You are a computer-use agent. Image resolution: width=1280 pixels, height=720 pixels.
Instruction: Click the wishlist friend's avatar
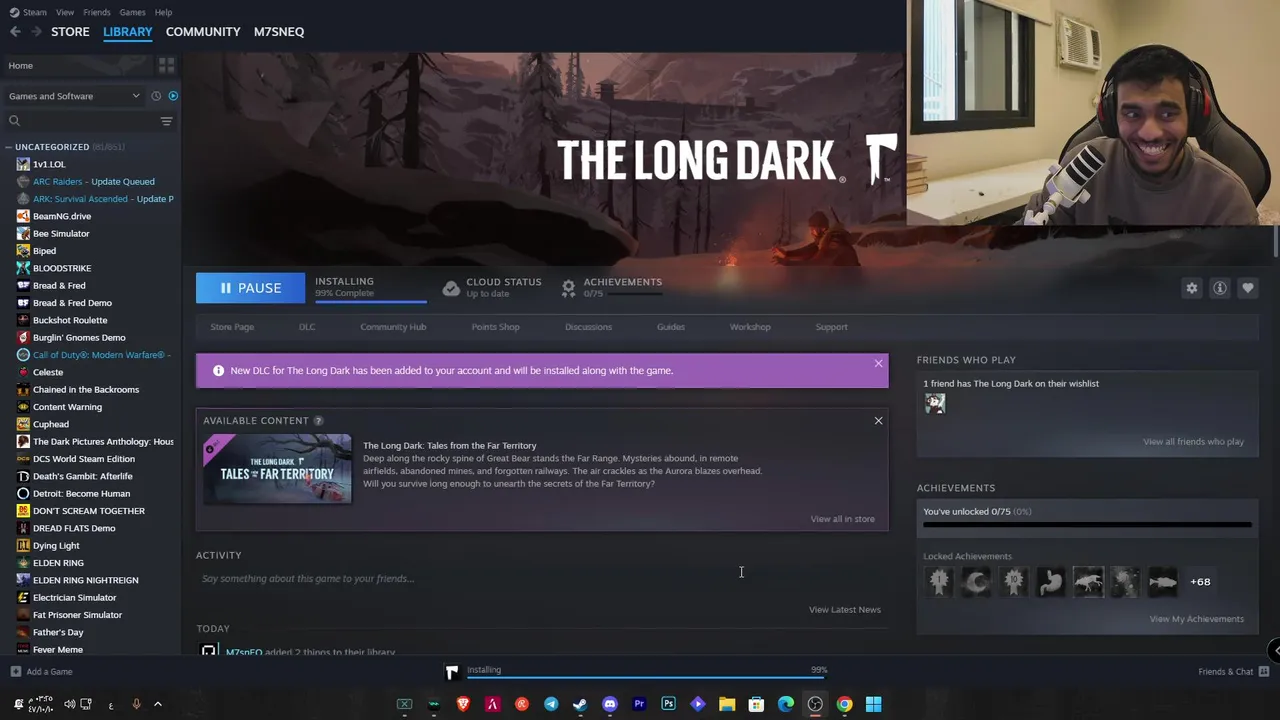935,403
